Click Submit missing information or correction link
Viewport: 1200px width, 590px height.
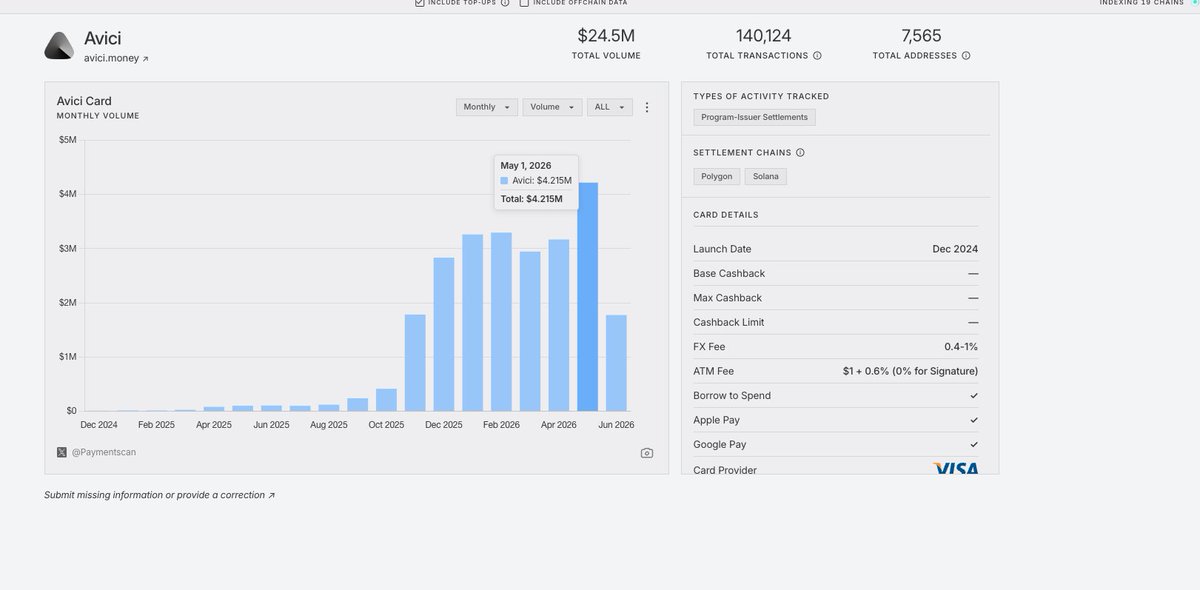coord(159,495)
